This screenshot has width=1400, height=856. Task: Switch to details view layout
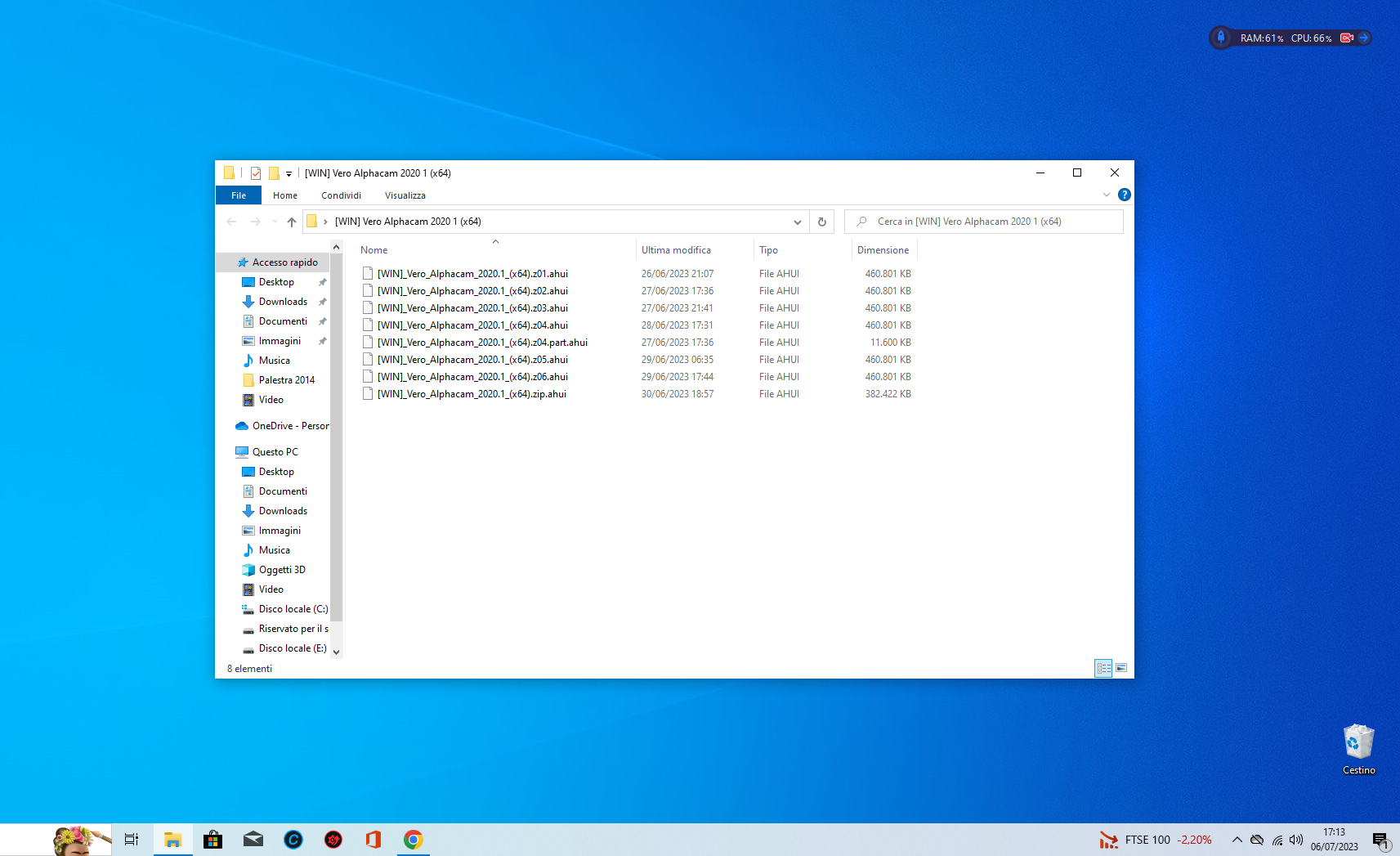tap(1103, 668)
